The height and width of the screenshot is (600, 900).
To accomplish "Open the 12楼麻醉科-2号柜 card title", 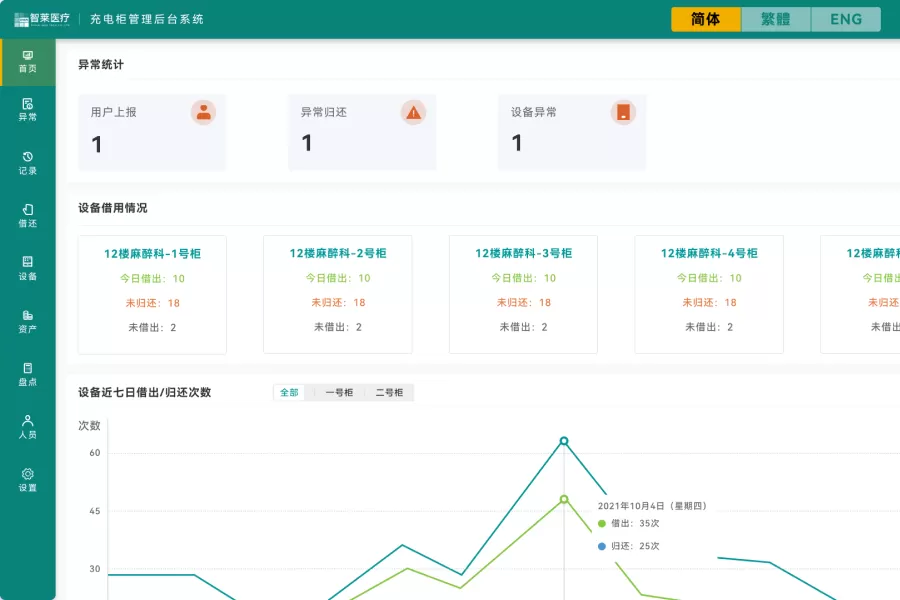I will (x=338, y=253).
